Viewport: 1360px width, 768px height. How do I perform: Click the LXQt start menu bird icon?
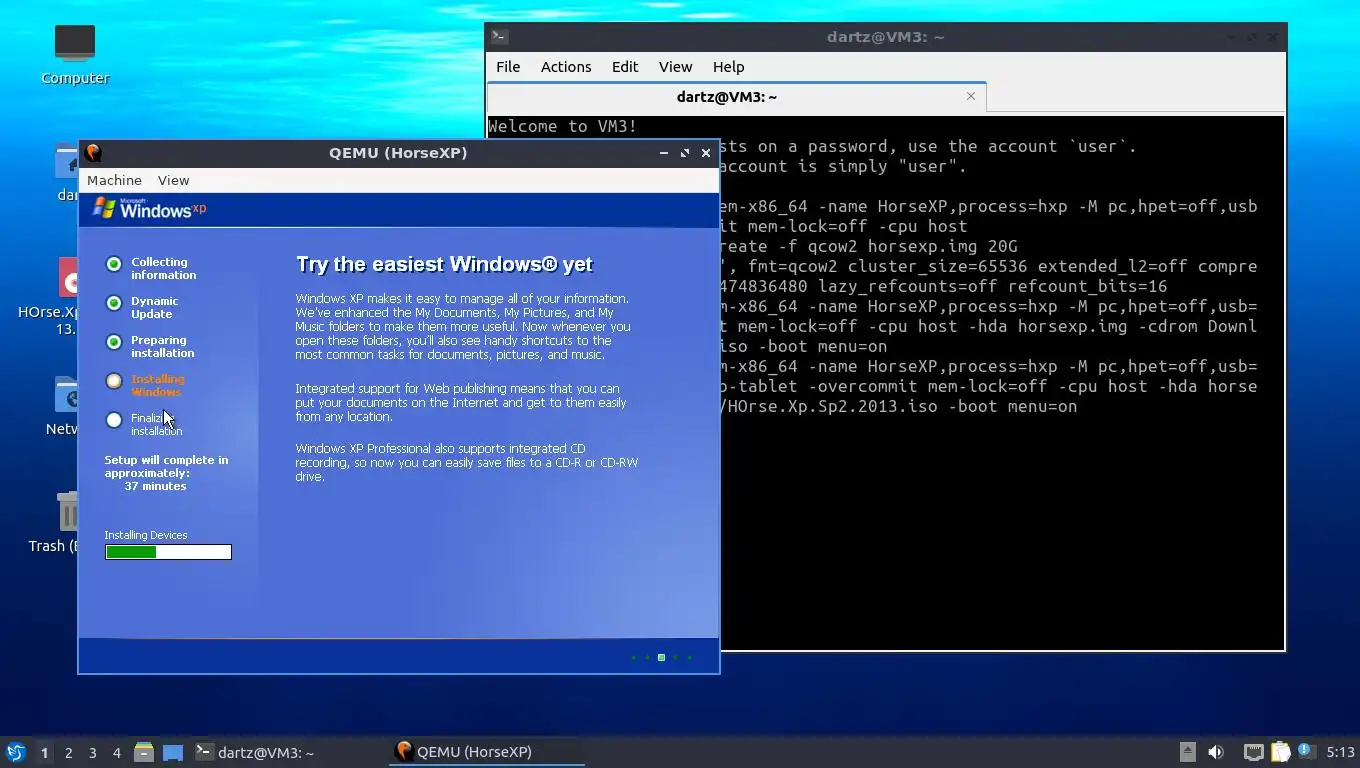15,752
